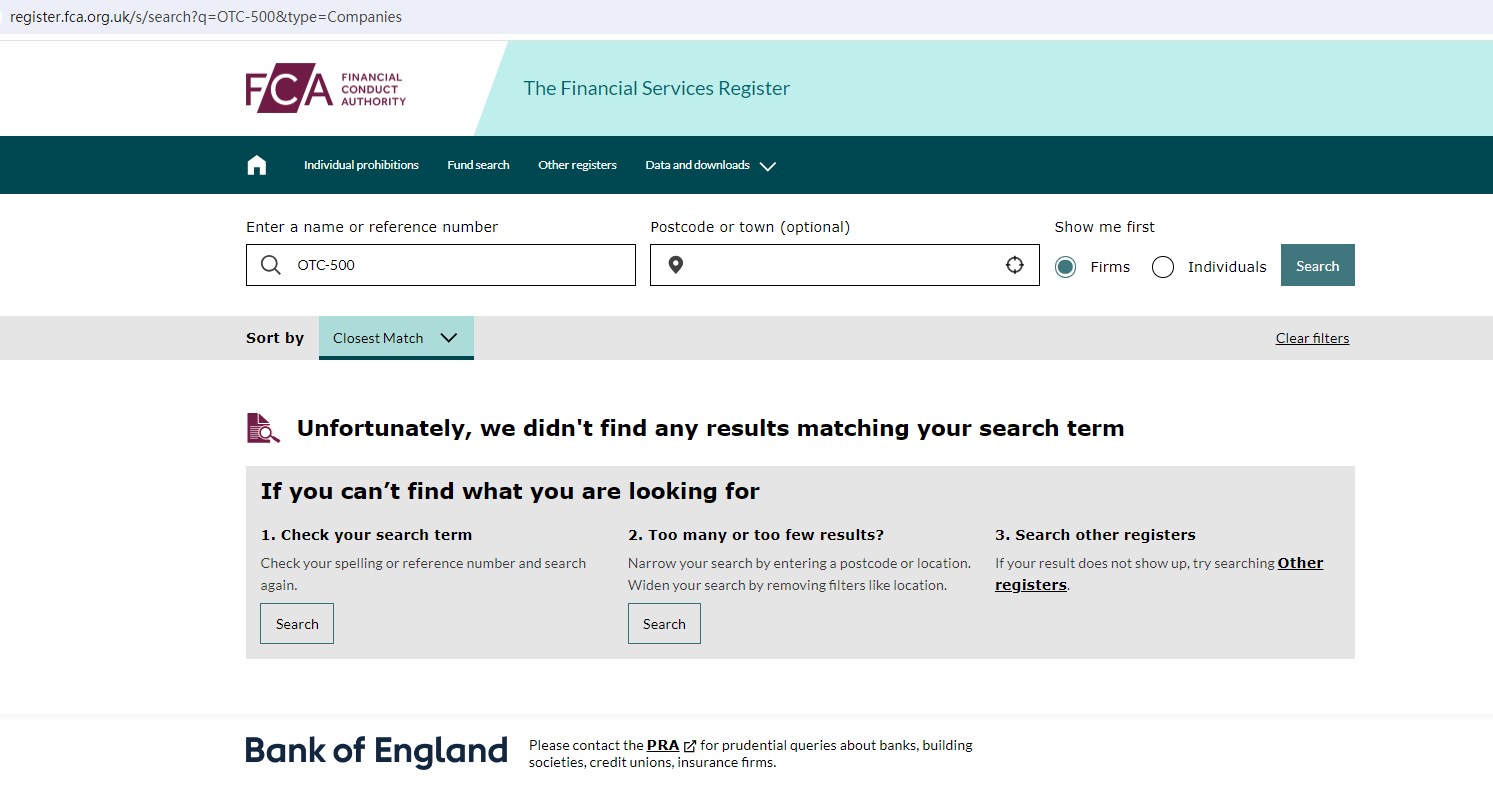This screenshot has height=789, width=1493.
Task: Click Search button under Check your search term
Action: point(297,624)
